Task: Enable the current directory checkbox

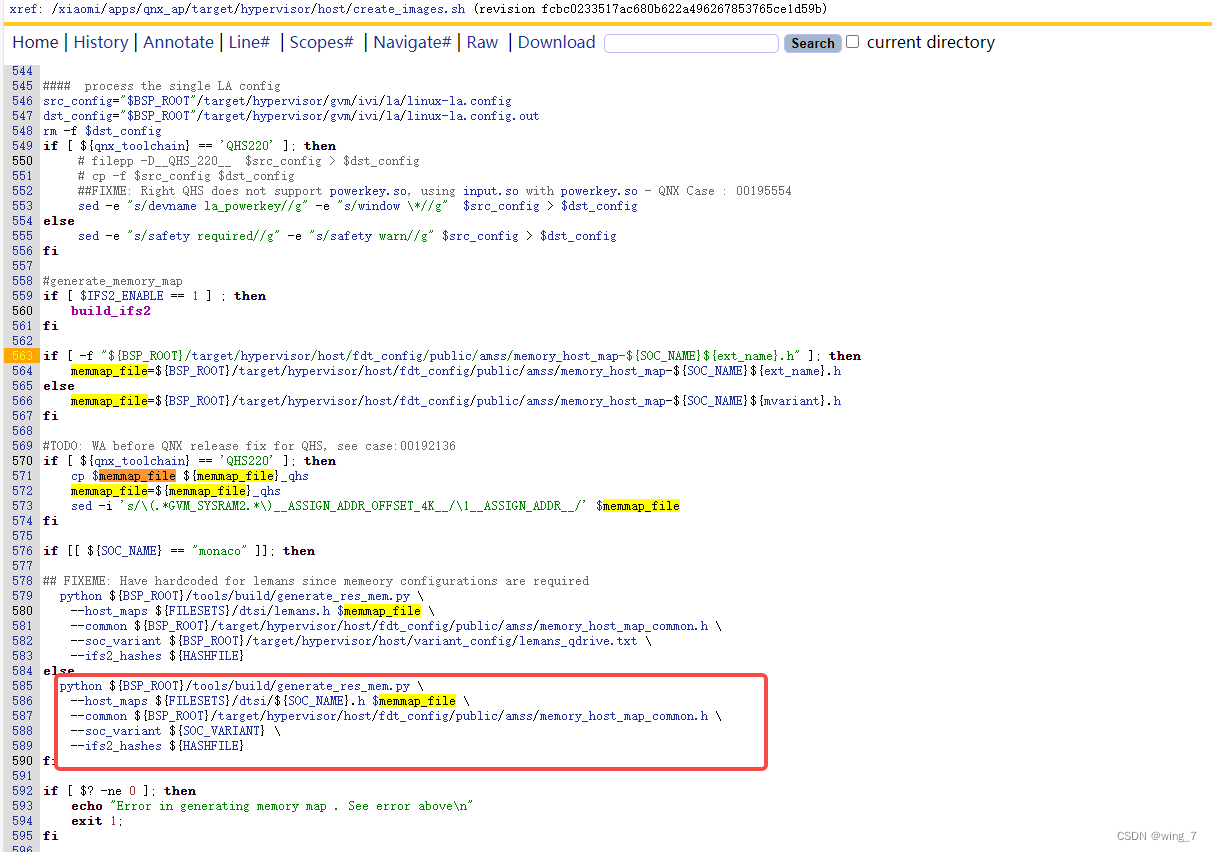Action: [852, 42]
